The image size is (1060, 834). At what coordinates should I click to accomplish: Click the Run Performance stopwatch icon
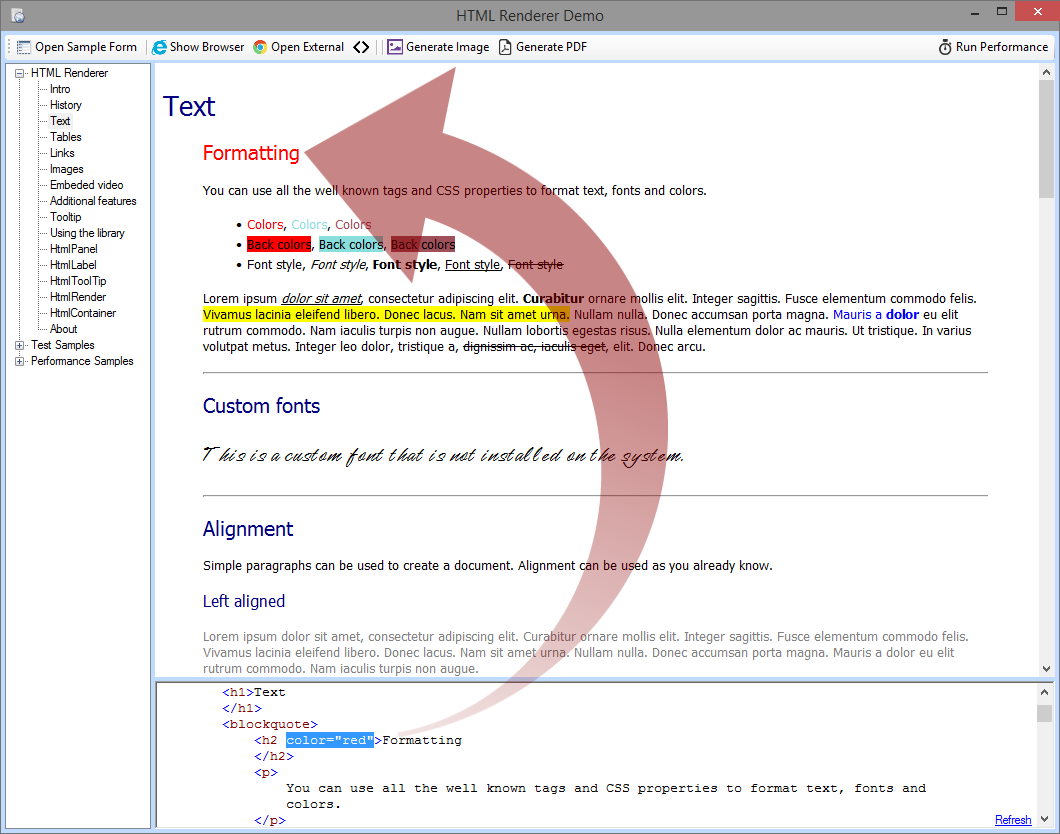tap(945, 47)
